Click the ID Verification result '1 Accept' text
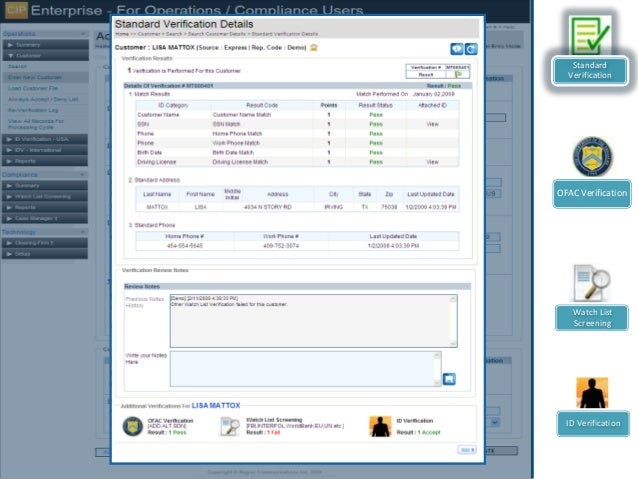This screenshot has width=638, height=479. point(429,432)
